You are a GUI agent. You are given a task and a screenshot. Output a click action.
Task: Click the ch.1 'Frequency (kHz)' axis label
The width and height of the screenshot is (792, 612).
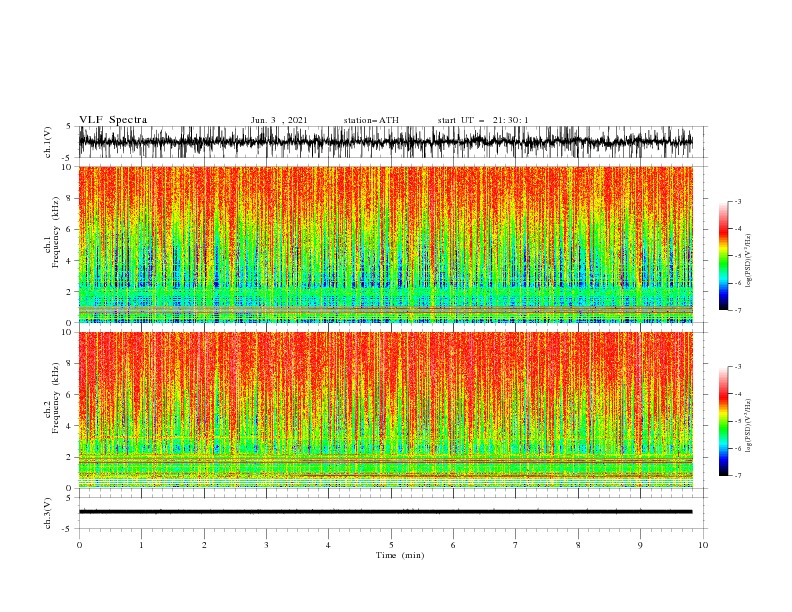pyautogui.click(x=56, y=233)
